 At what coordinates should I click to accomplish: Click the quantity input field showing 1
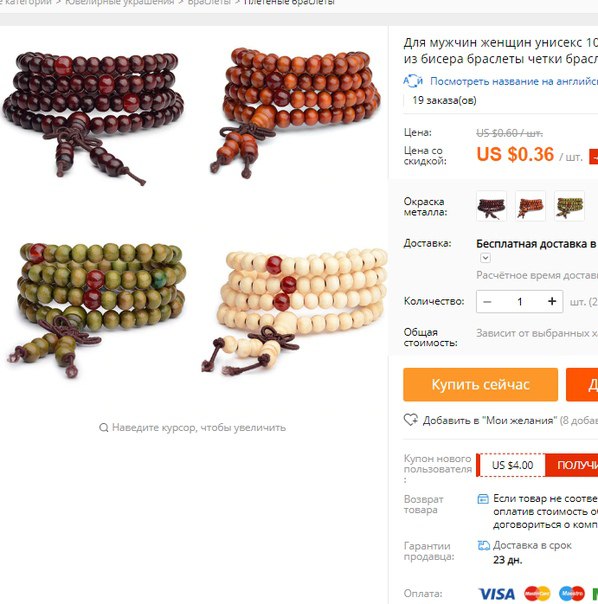(519, 302)
